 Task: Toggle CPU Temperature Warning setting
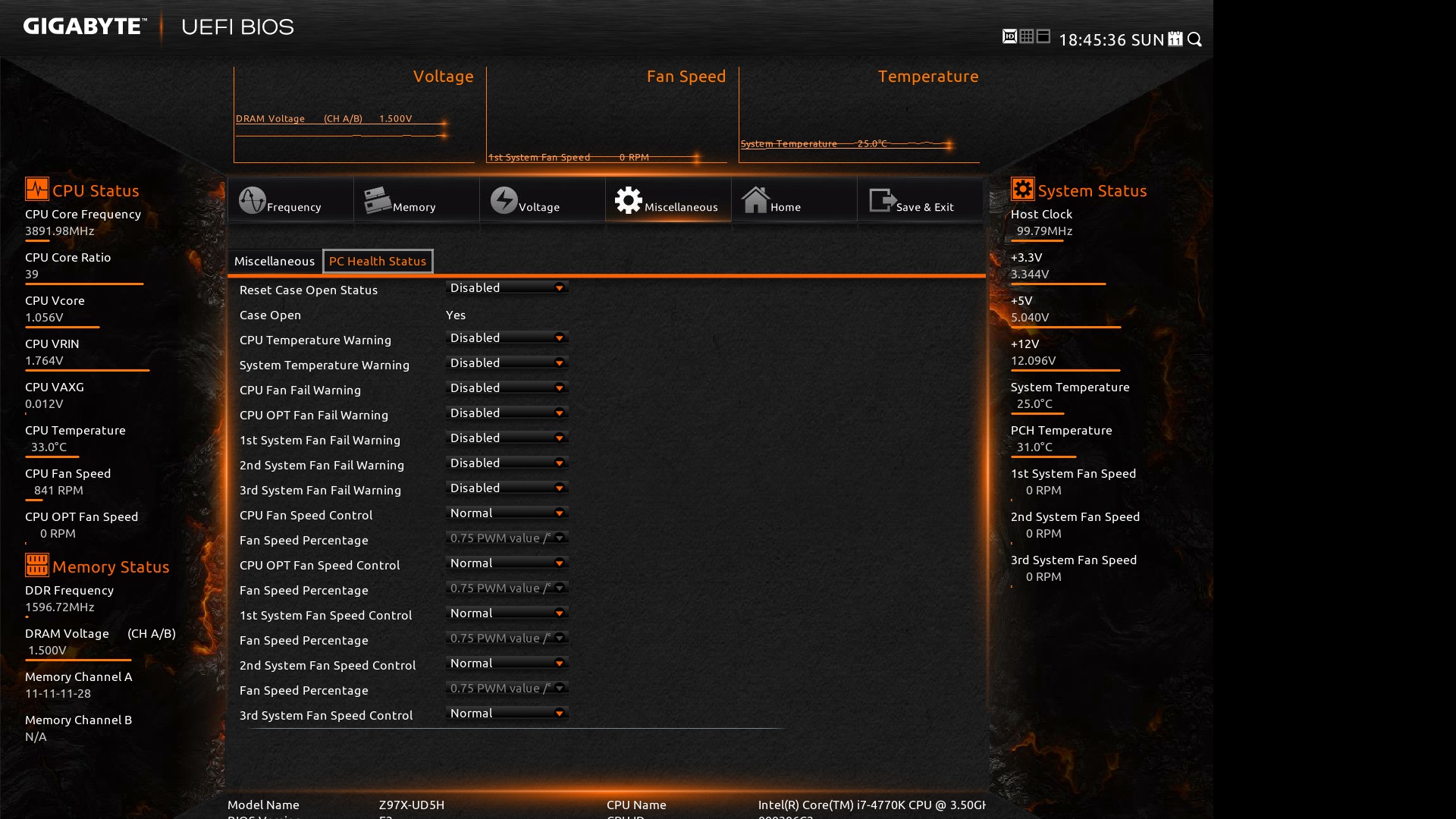[507, 338]
